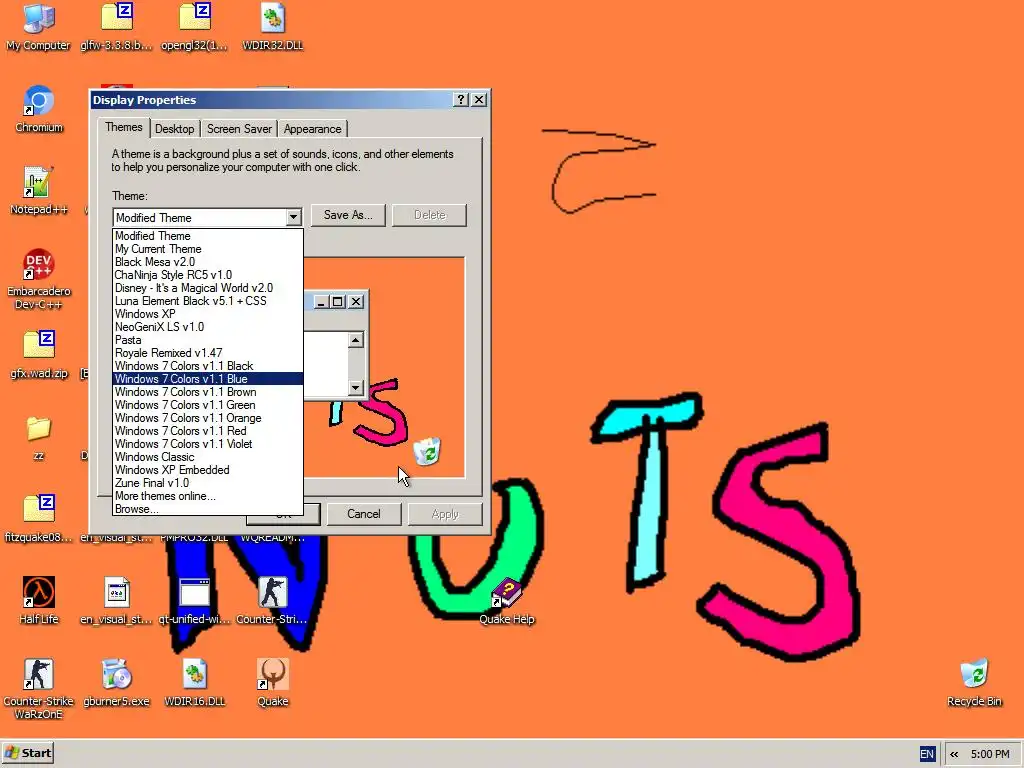The height and width of the screenshot is (768, 1024).
Task: Select Windows 7 Colors v1.1 Red
Action: click(x=208, y=431)
